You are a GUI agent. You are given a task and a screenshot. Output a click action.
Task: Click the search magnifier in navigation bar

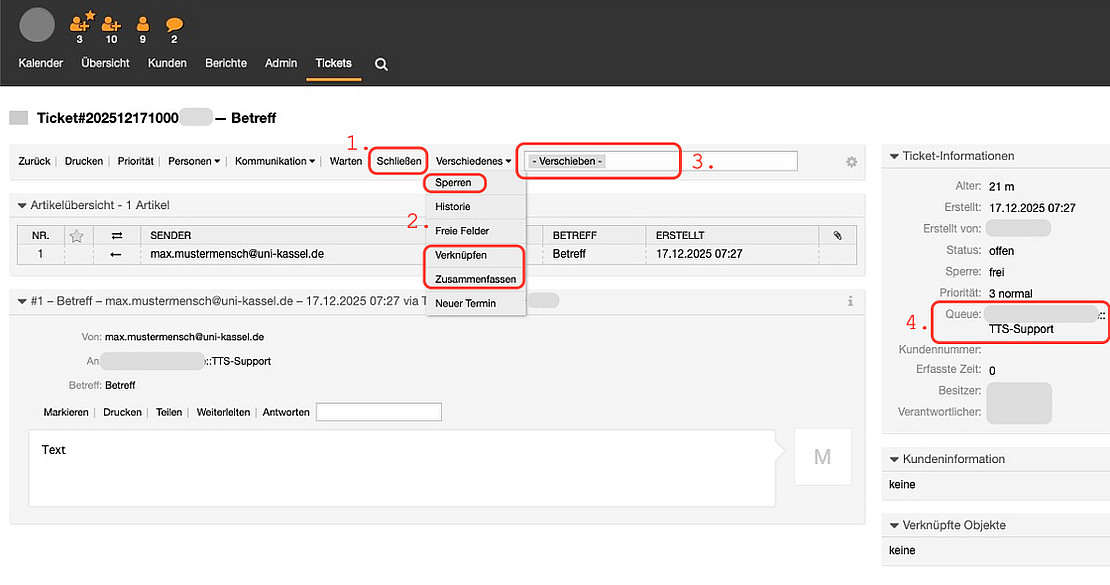coord(381,64)
